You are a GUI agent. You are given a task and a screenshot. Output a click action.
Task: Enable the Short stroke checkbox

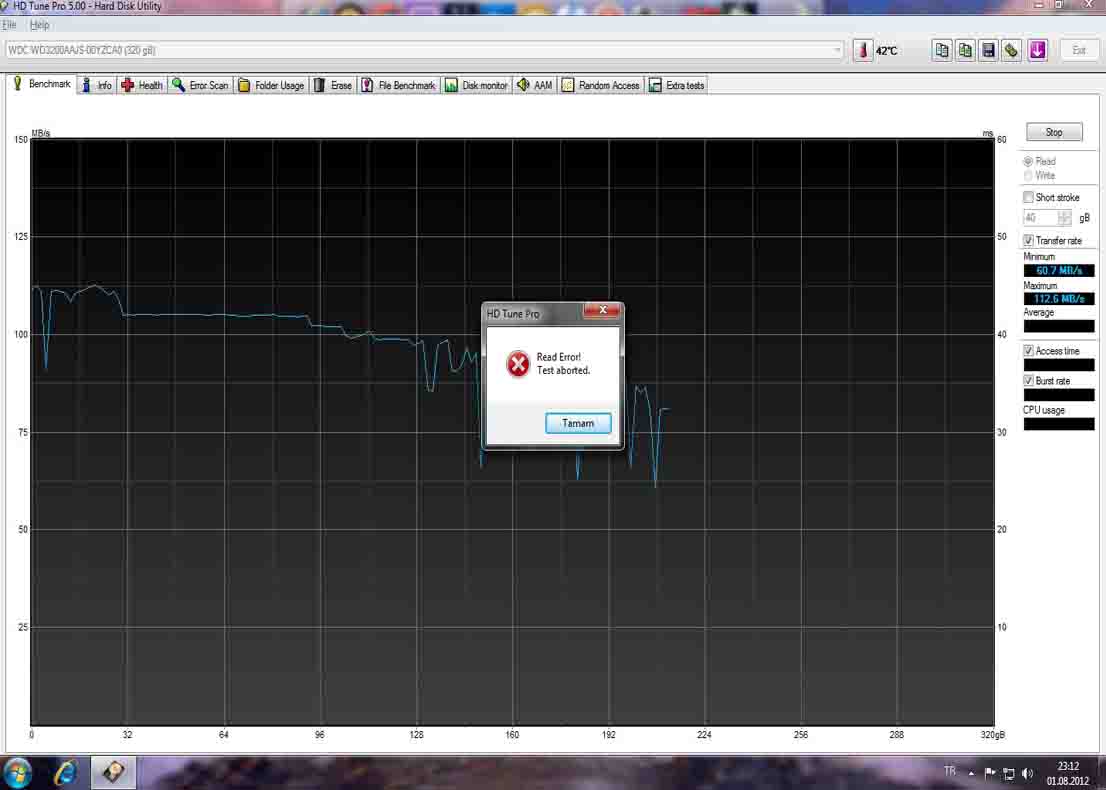click(x=1028, y=198)
